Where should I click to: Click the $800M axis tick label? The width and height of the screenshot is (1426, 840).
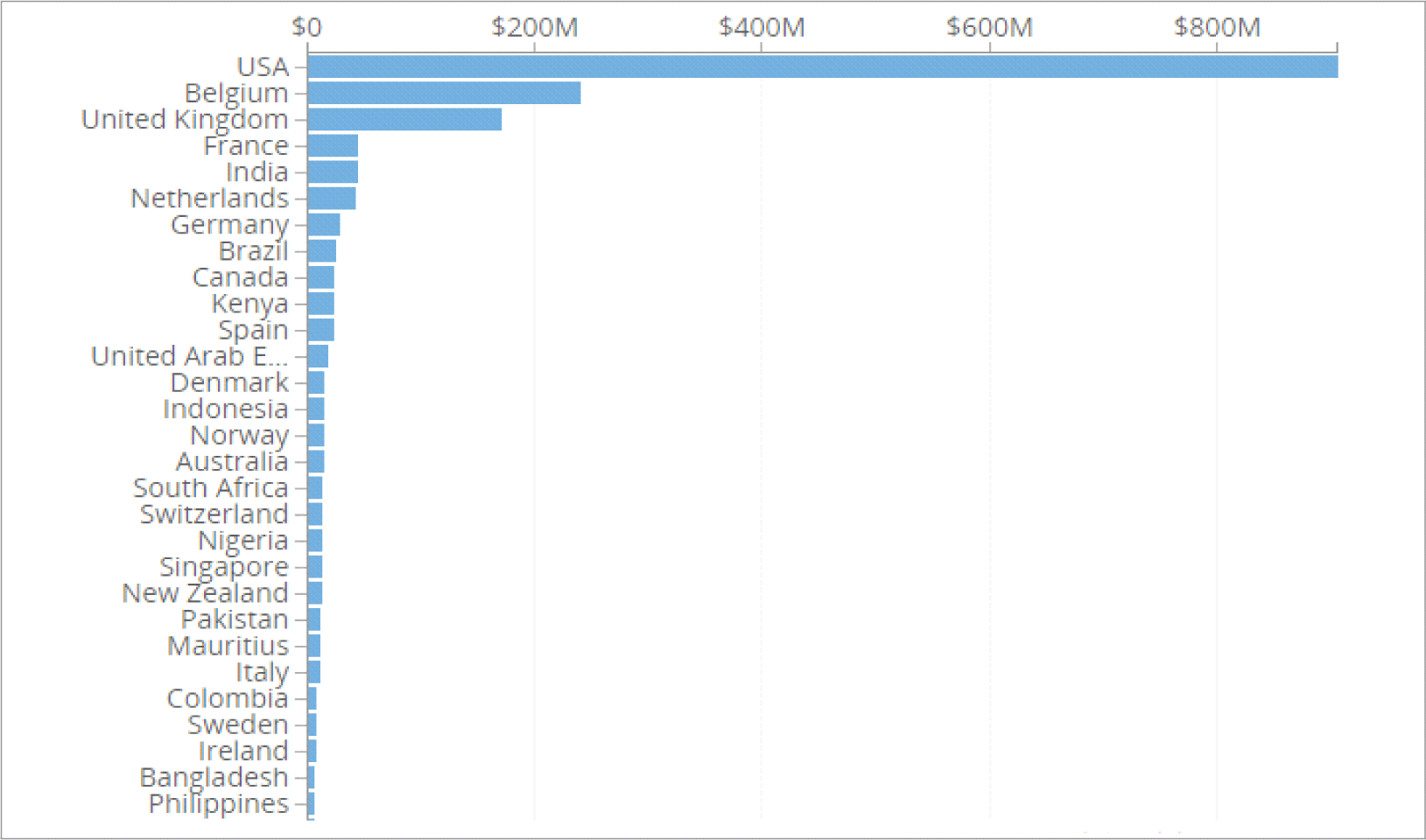[1218, 27]
